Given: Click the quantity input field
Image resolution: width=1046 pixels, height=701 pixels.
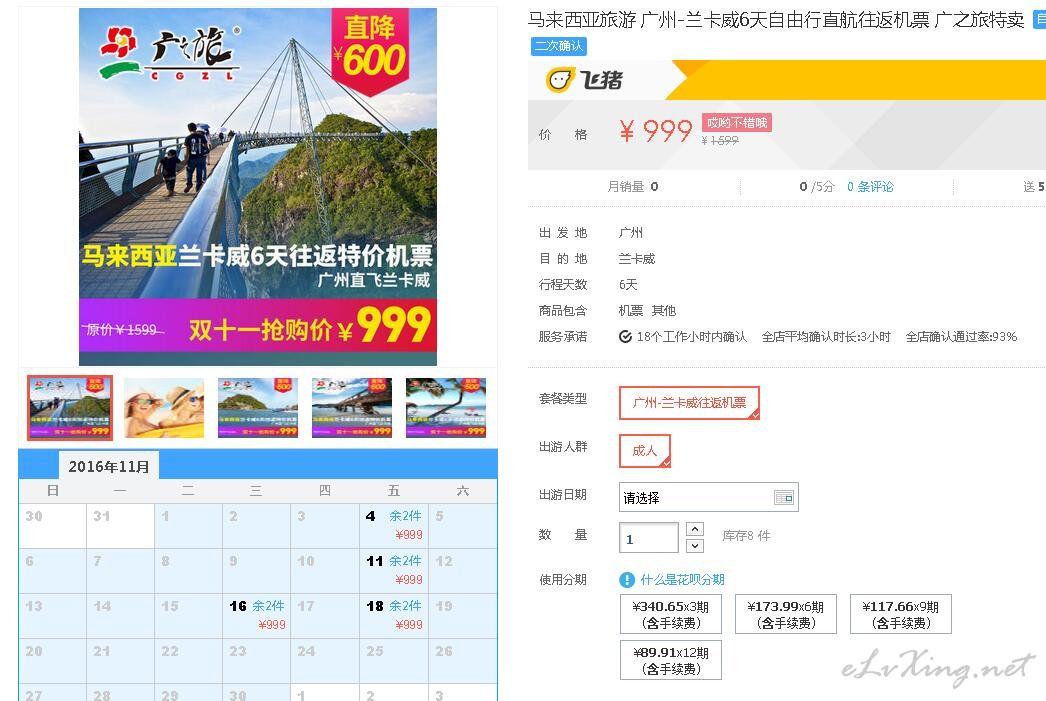Looking at the screenshot, I should [x=648, y=538].
